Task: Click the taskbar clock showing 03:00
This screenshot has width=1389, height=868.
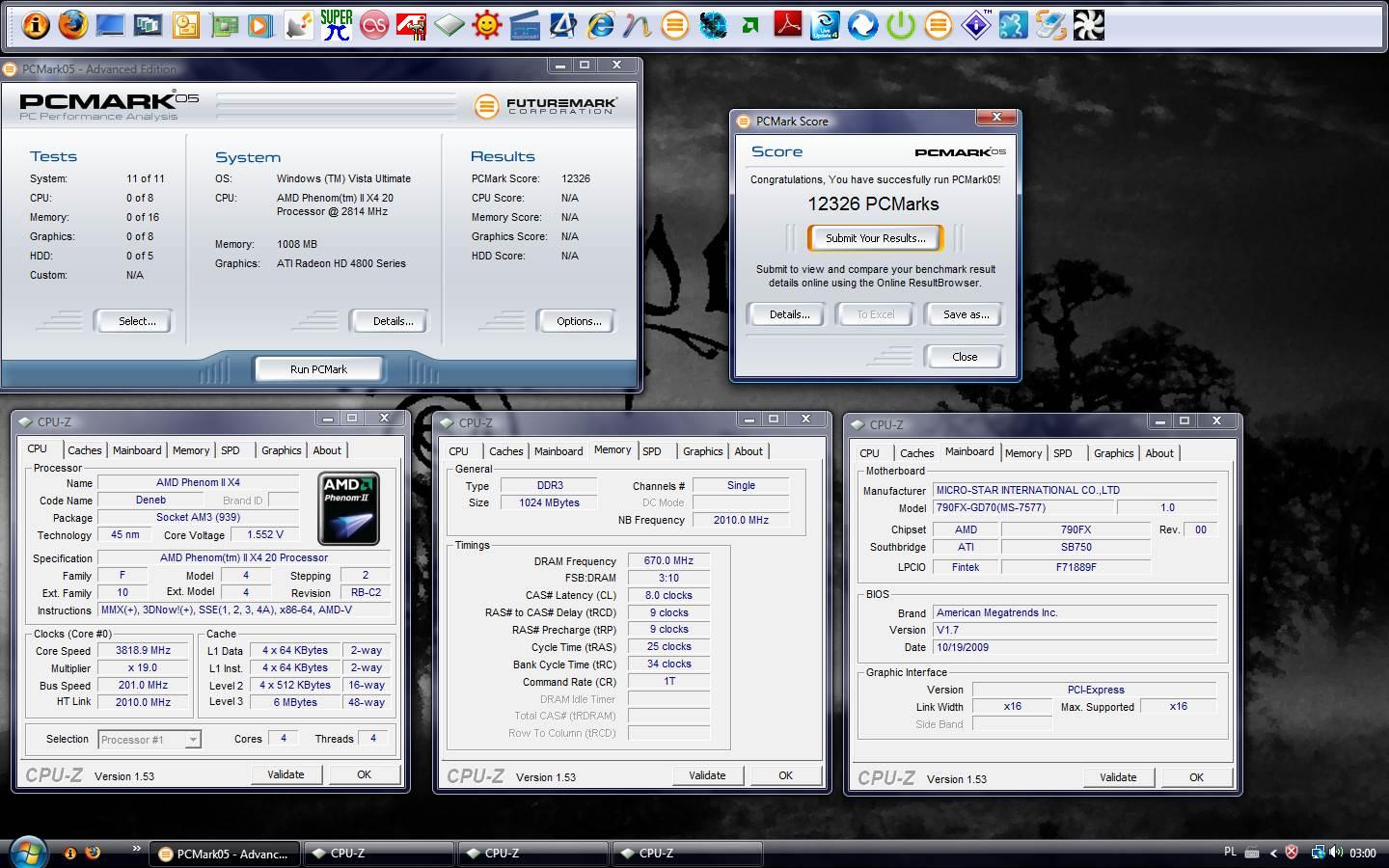Action: coord(1362,853)
